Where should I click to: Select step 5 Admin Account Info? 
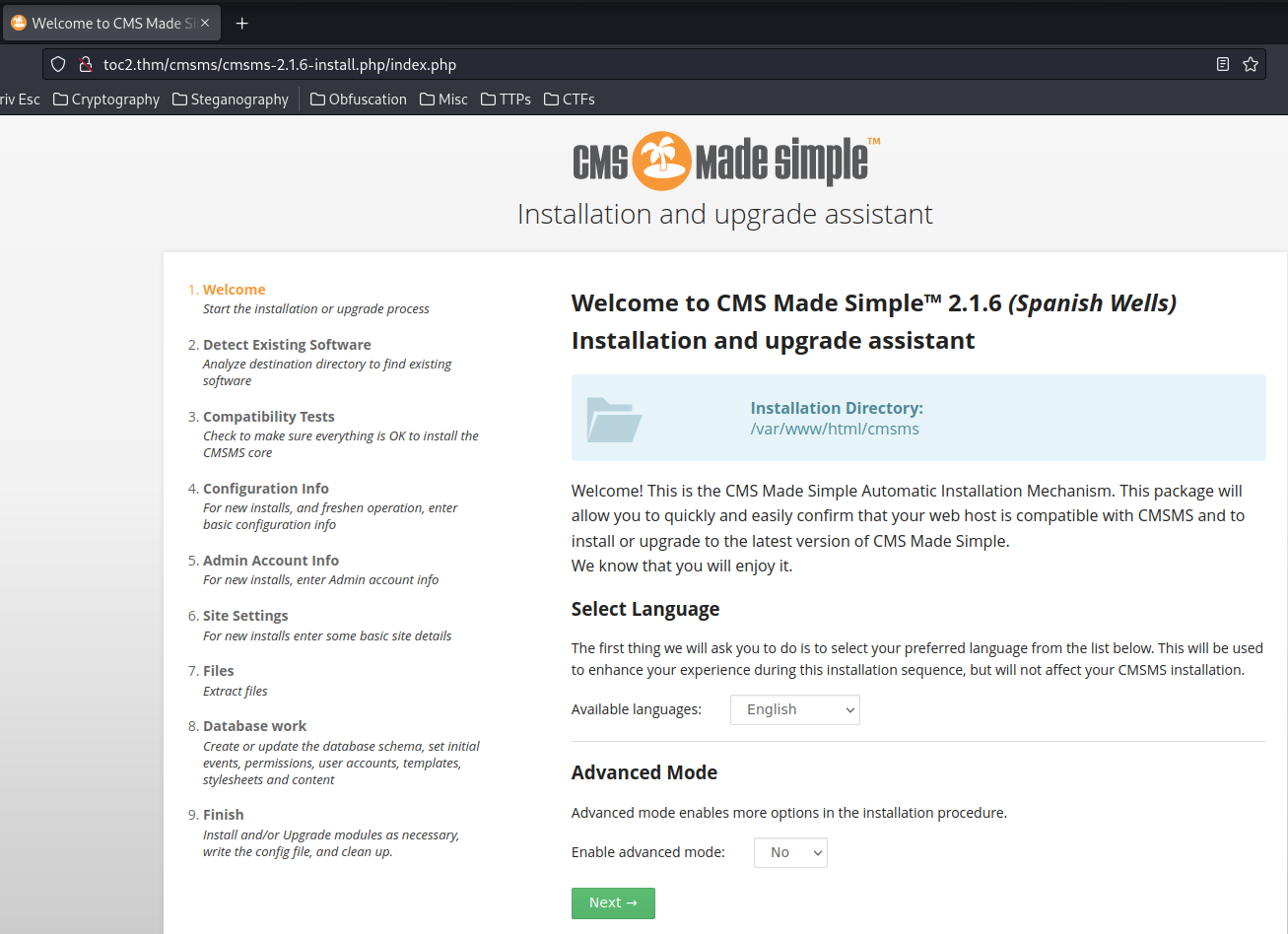pos(270,561)
